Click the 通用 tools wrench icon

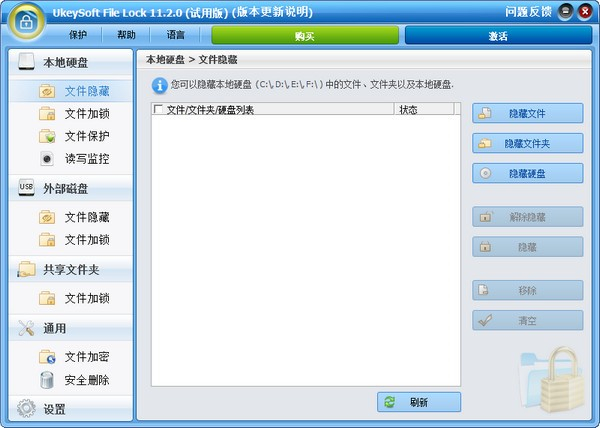pyautogui.click(x=26, y=328)
